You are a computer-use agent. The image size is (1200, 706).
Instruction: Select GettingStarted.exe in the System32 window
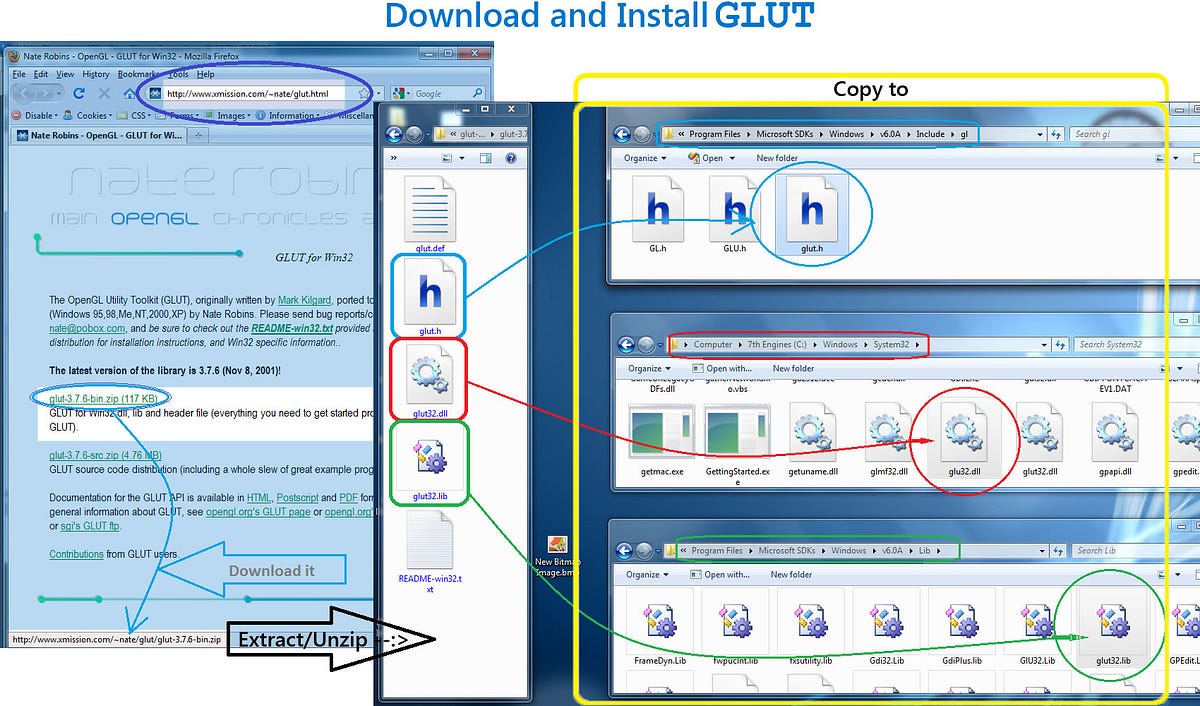tap(736, 445)
